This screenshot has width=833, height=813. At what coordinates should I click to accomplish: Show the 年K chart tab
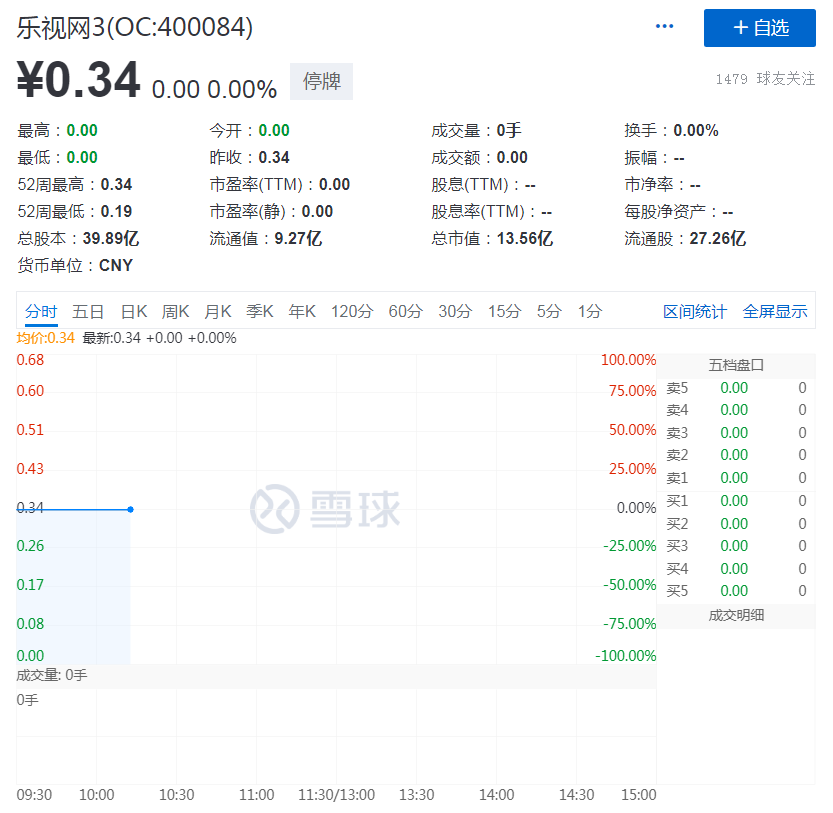pos(302,311)
